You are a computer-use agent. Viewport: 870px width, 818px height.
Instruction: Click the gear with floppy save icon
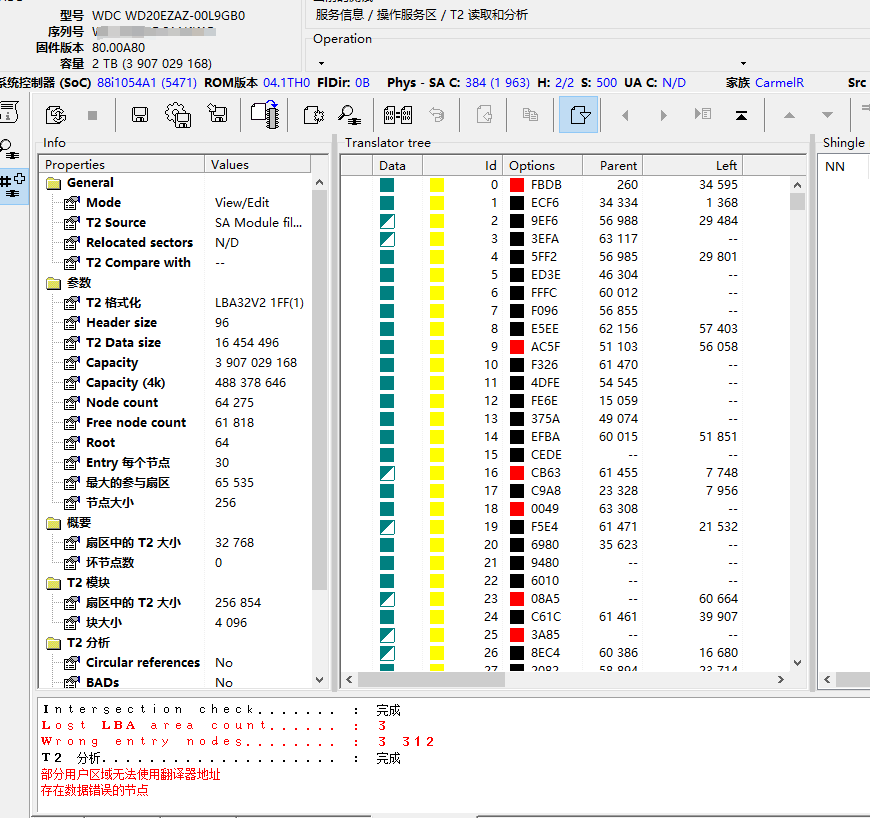pyautogui.click(x=178, y=115)
